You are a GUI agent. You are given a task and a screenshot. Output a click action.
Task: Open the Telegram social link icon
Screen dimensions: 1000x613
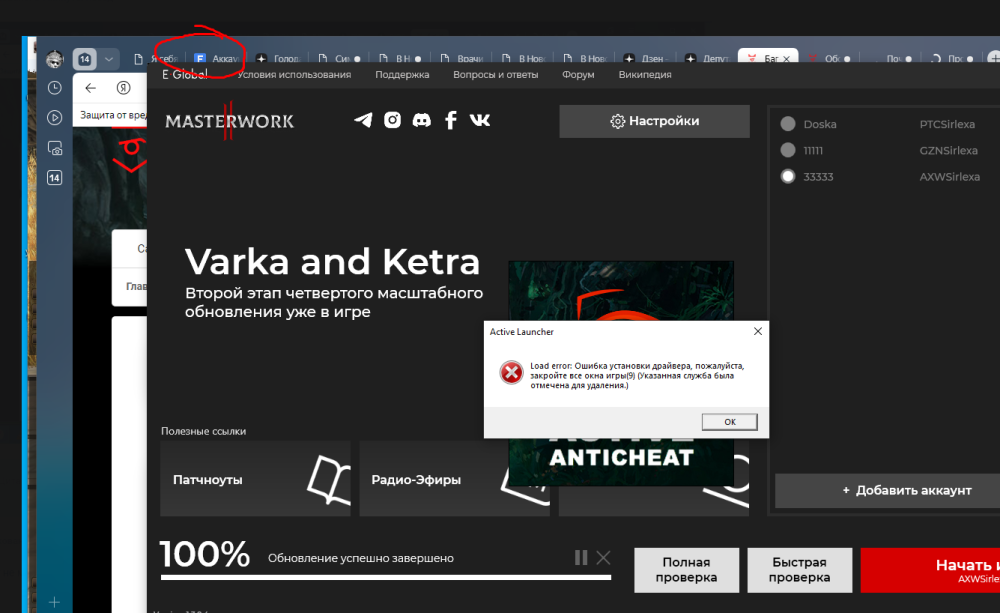click(x=363, y=120)
